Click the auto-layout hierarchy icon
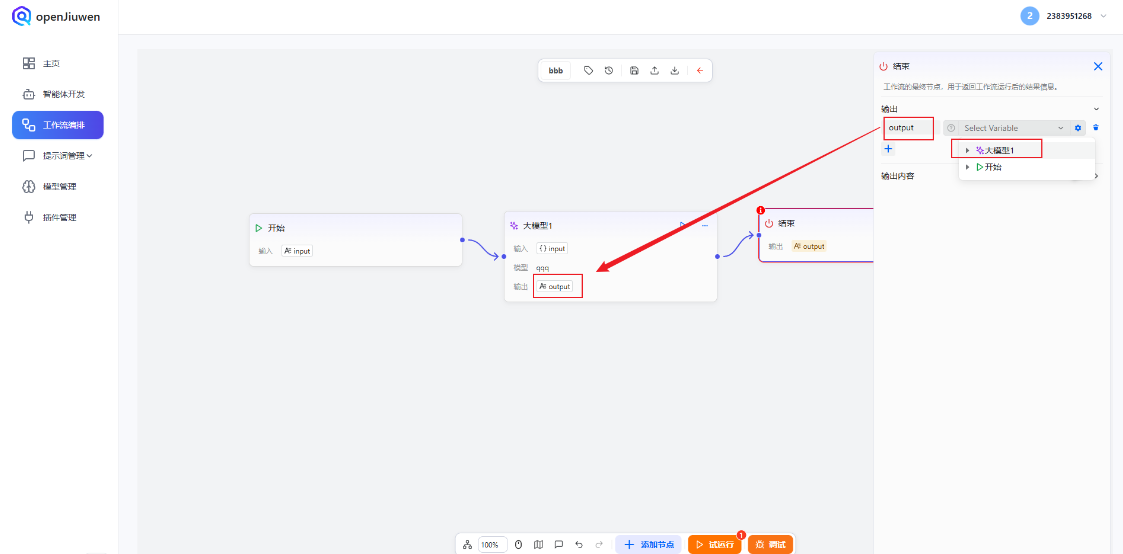Image resolution: width=1123 pixels, height=554 pixels. [x=468, y=545]
